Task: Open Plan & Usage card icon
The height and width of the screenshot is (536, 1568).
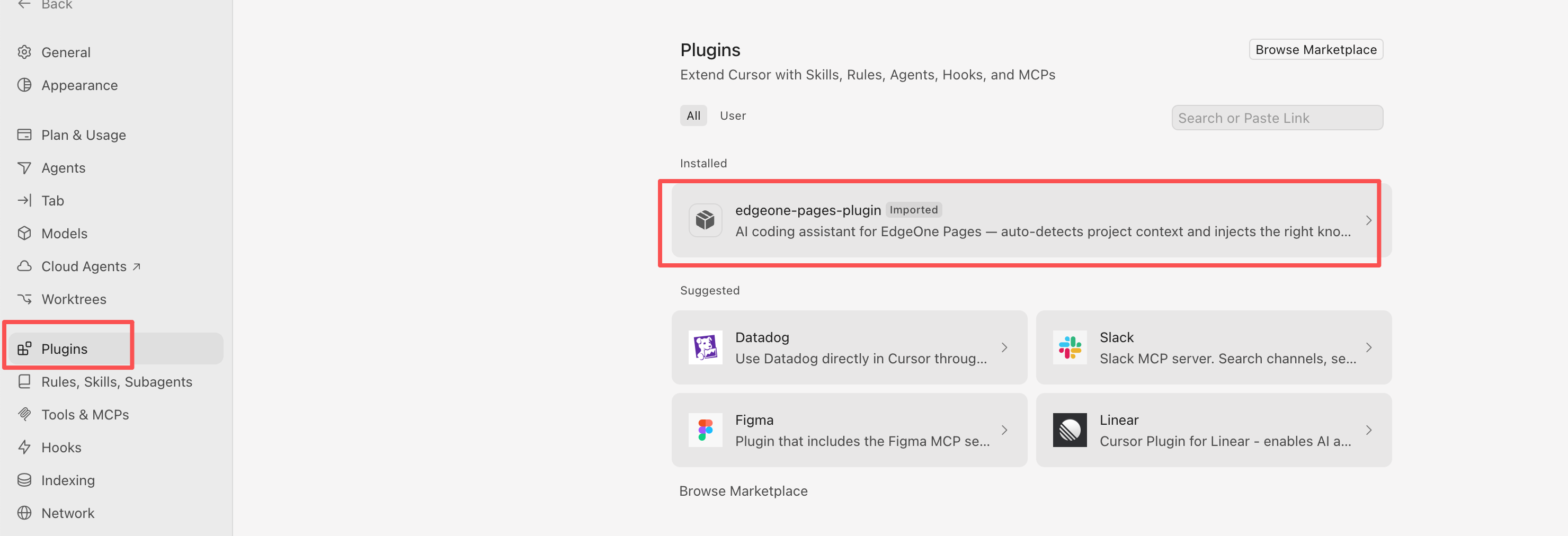Action: click(x=24, y=135)
